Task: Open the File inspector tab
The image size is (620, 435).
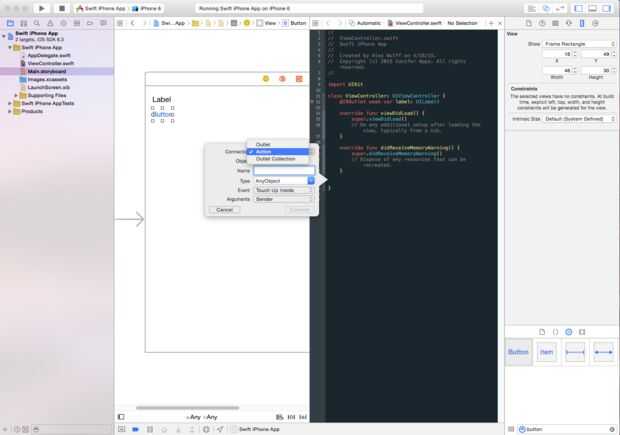Action: (529, 23)
